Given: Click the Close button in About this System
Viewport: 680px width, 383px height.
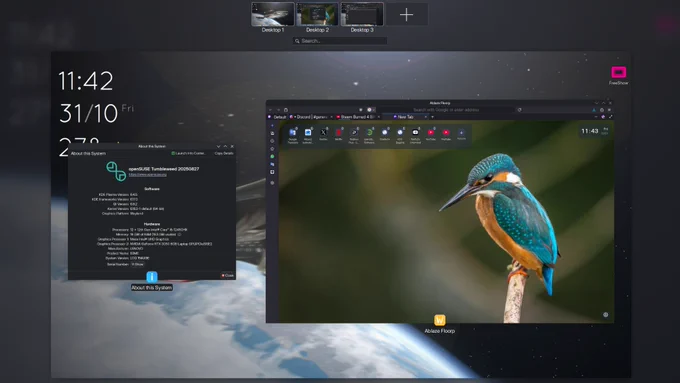Looking at the screenshot, I should 228,275.
